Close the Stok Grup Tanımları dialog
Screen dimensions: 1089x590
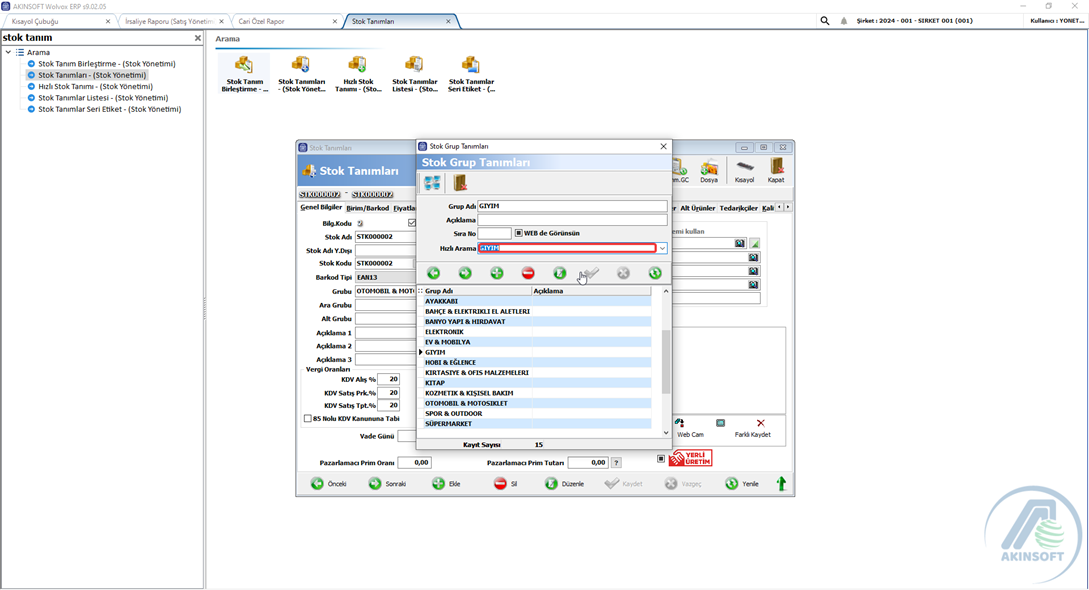pos(663,146)
